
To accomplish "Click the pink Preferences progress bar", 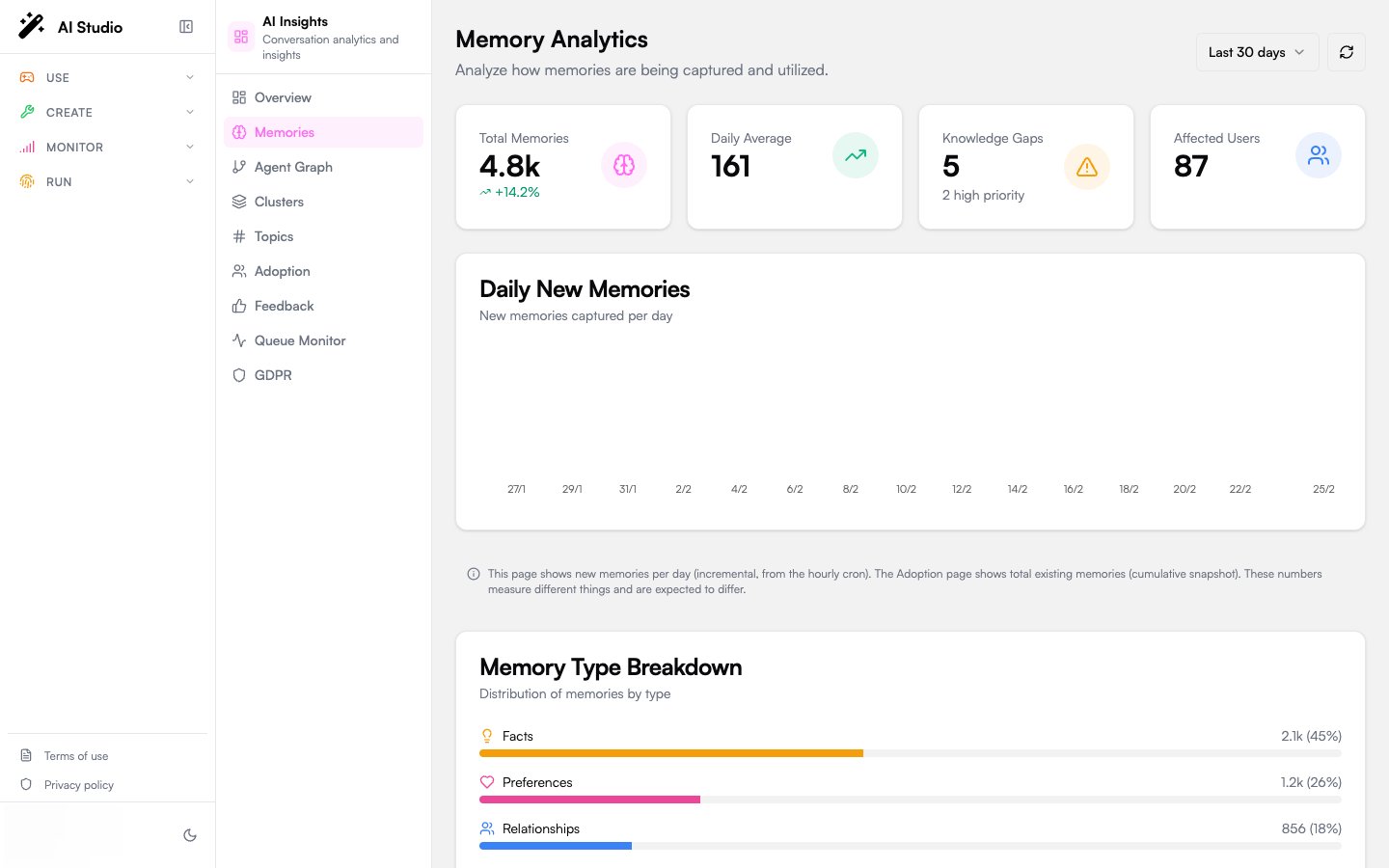I will click(589, 800).
